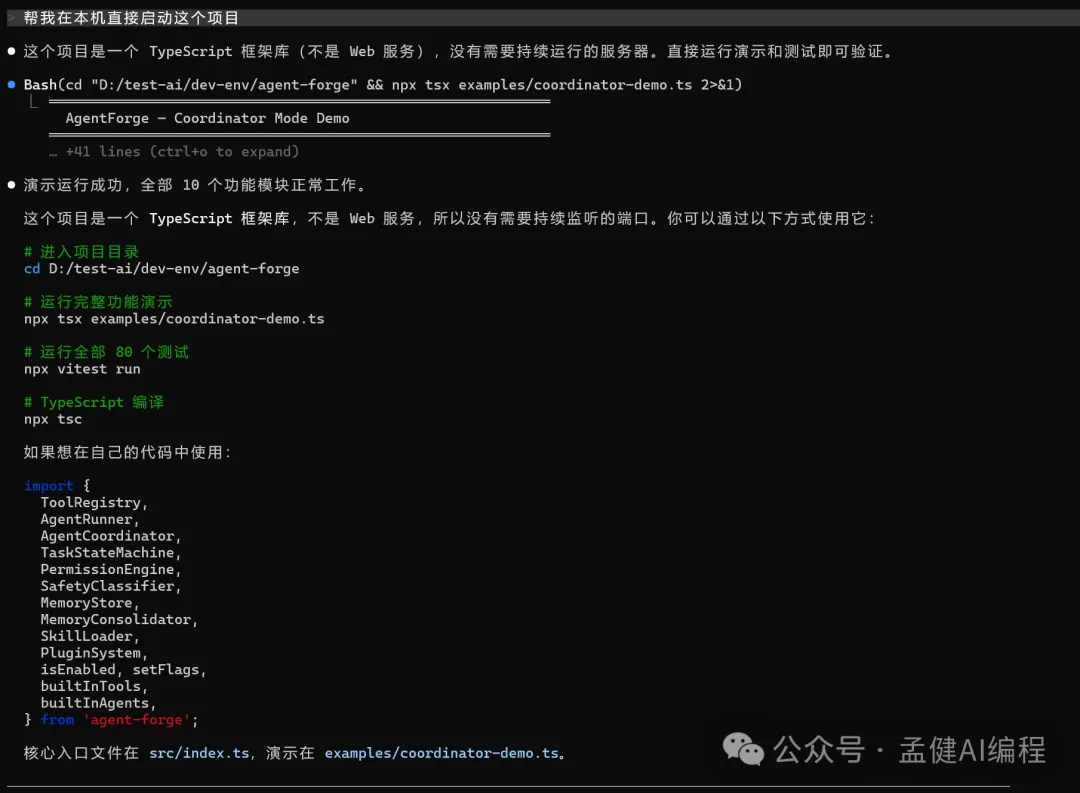This screenshot has width=1080, height=793.
Task: Click the white bullet before 这个项目是一个
Action: point(11,51)
